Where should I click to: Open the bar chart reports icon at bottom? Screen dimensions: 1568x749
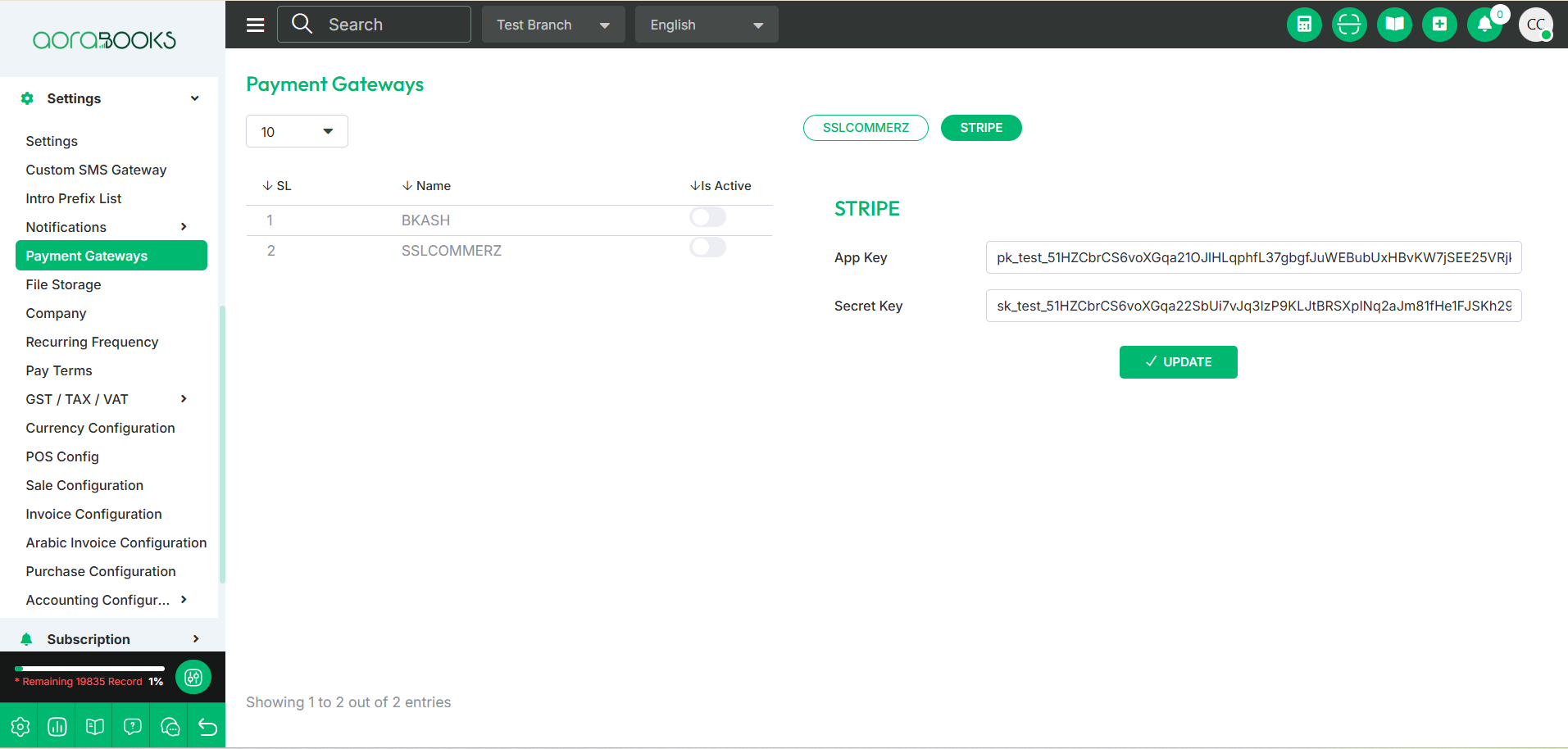pyautogui.click(x=57, y=726)
